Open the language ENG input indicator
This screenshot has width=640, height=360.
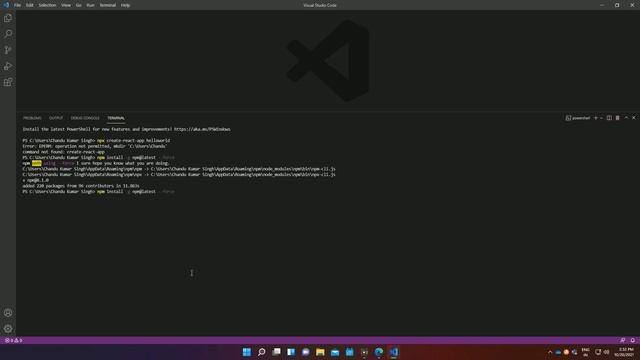pyautogui.click(x=585, y=352)
